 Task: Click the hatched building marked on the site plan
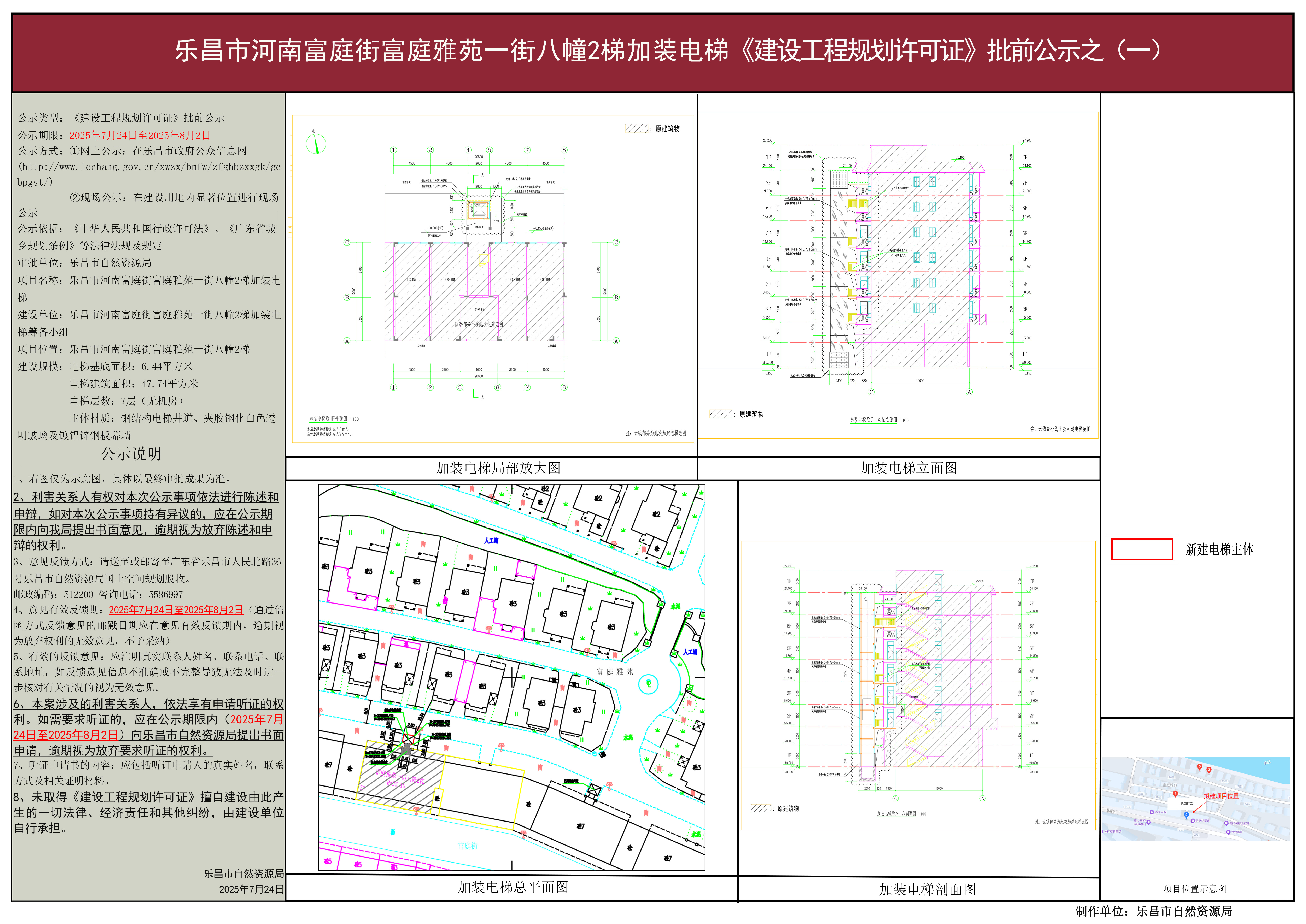[x=401, y=769]
